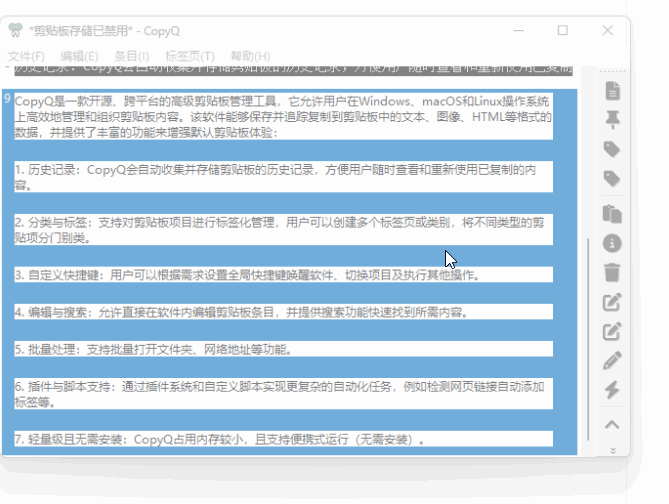
Task: Expand more toolbar actions with double chevron
Action: 613,451
